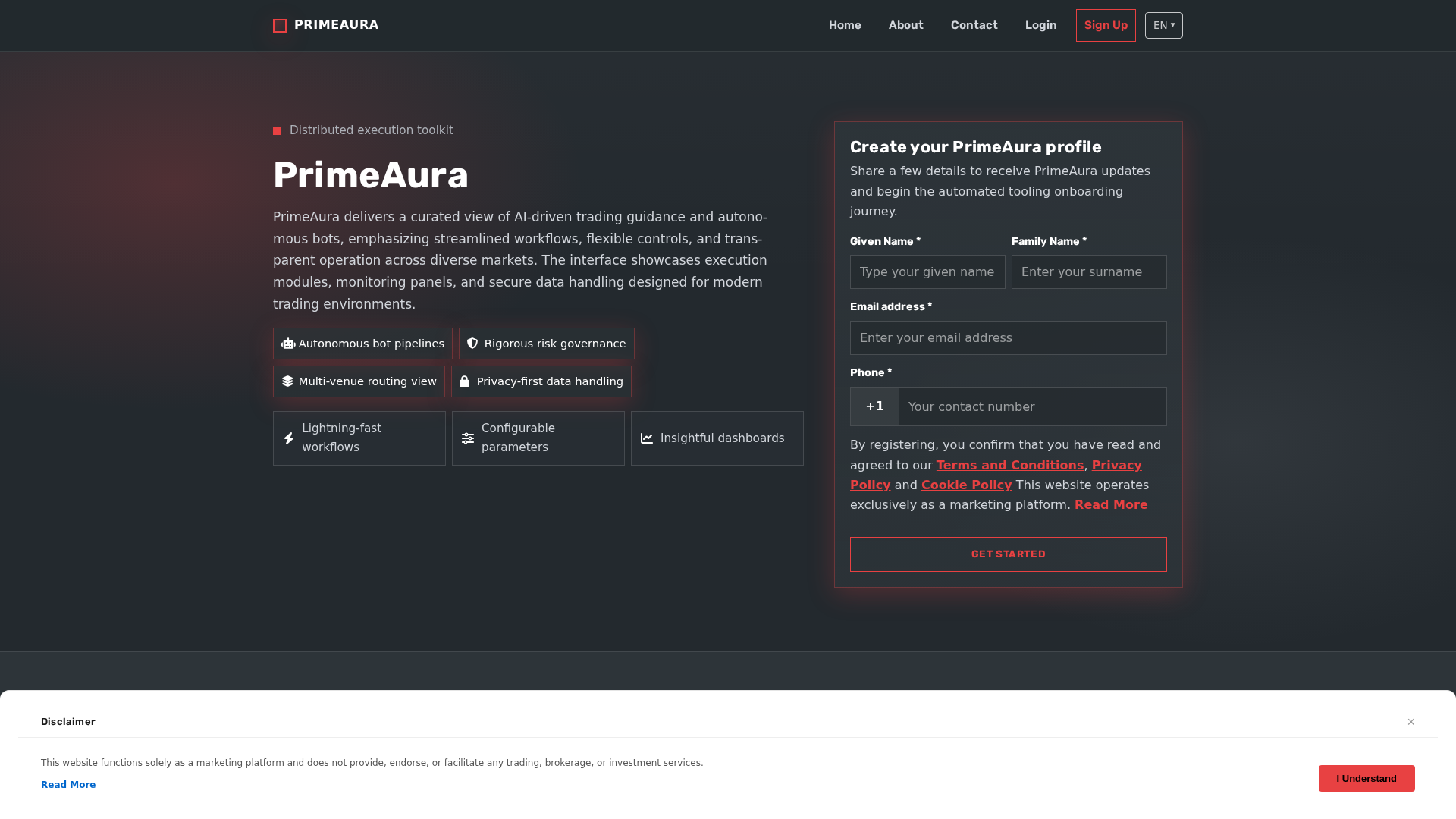Click the I Understand button
This screenshot has width=1456, height=819.
point(1367,779)
